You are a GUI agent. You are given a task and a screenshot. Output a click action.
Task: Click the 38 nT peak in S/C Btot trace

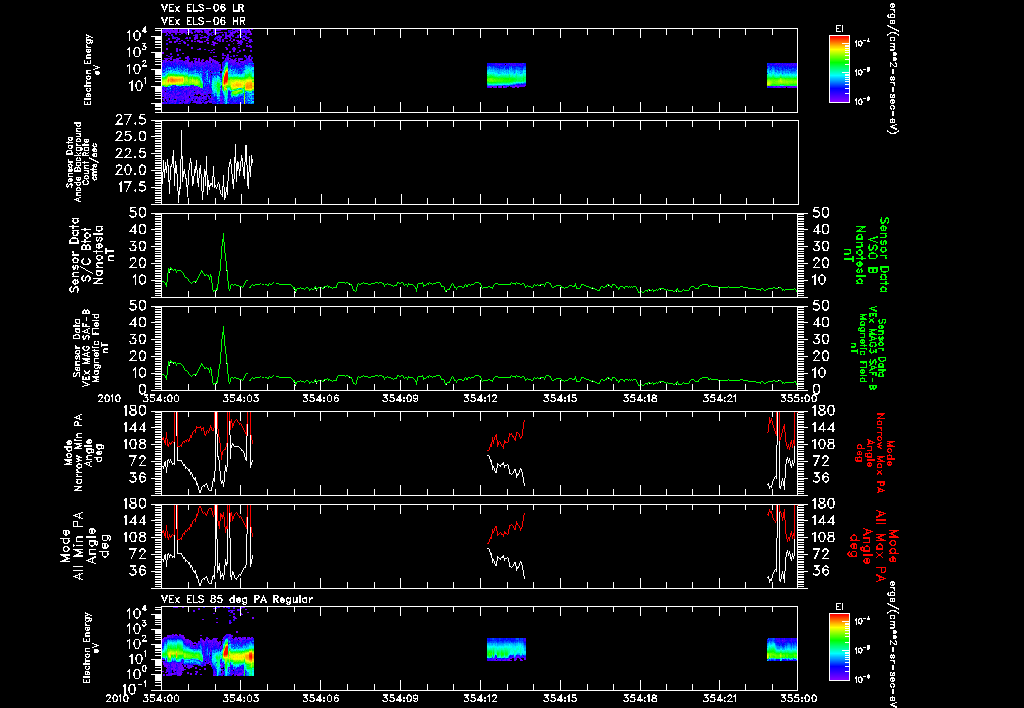pyautogui.click(x=223, y=236)
